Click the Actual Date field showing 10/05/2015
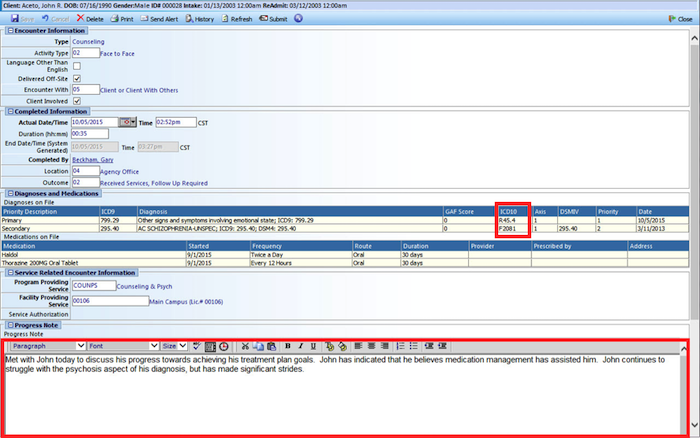Viewport: 700px width, 438px height. point(95,122)
